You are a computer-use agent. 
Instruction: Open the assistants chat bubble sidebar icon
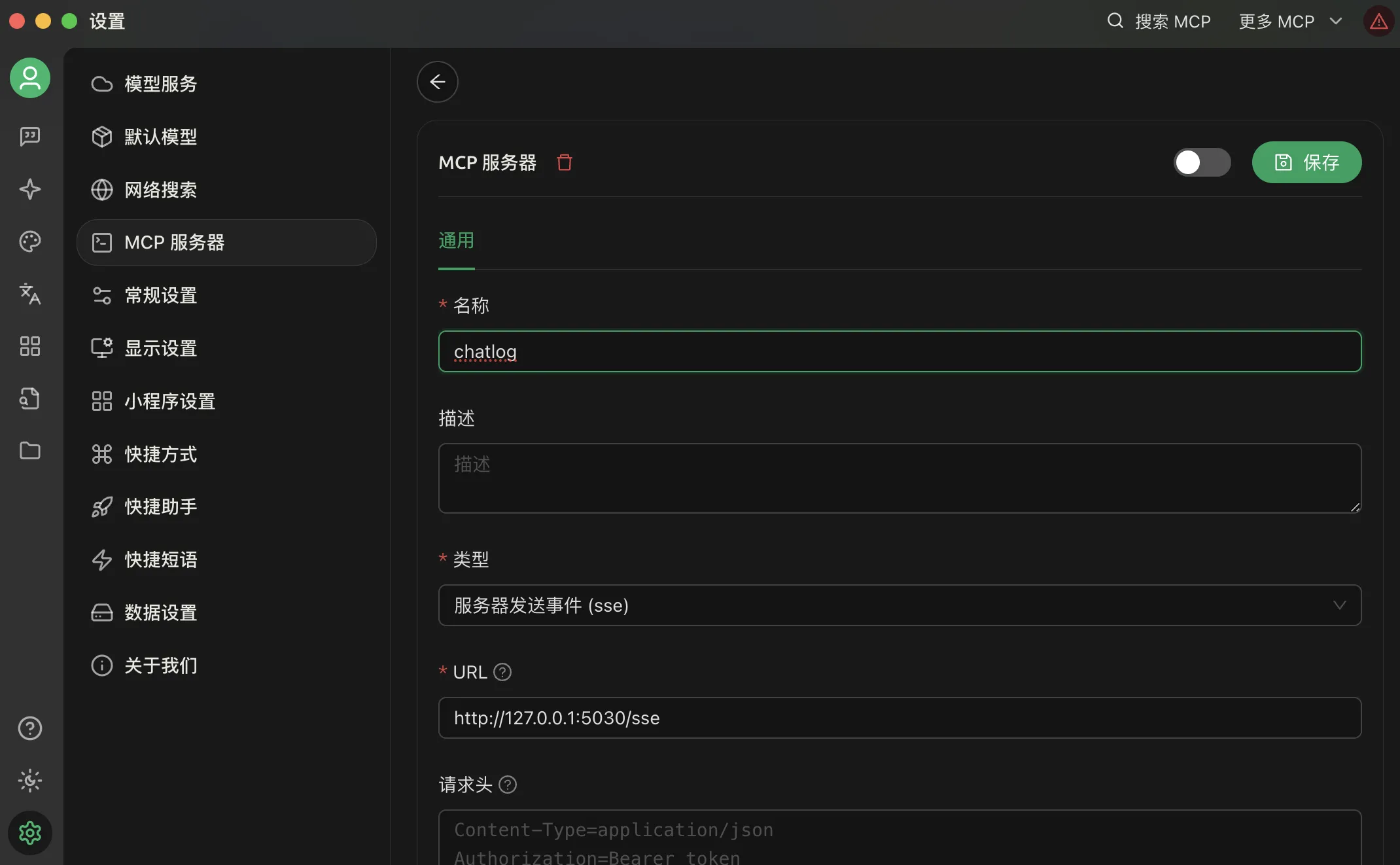pyautogui.click(x=29, y=137)
